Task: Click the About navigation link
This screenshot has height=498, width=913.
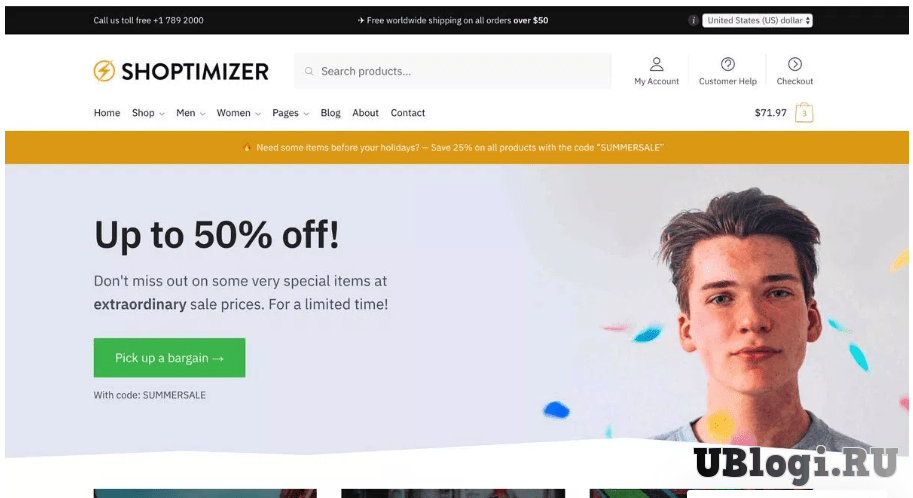Action: point(365,113)
